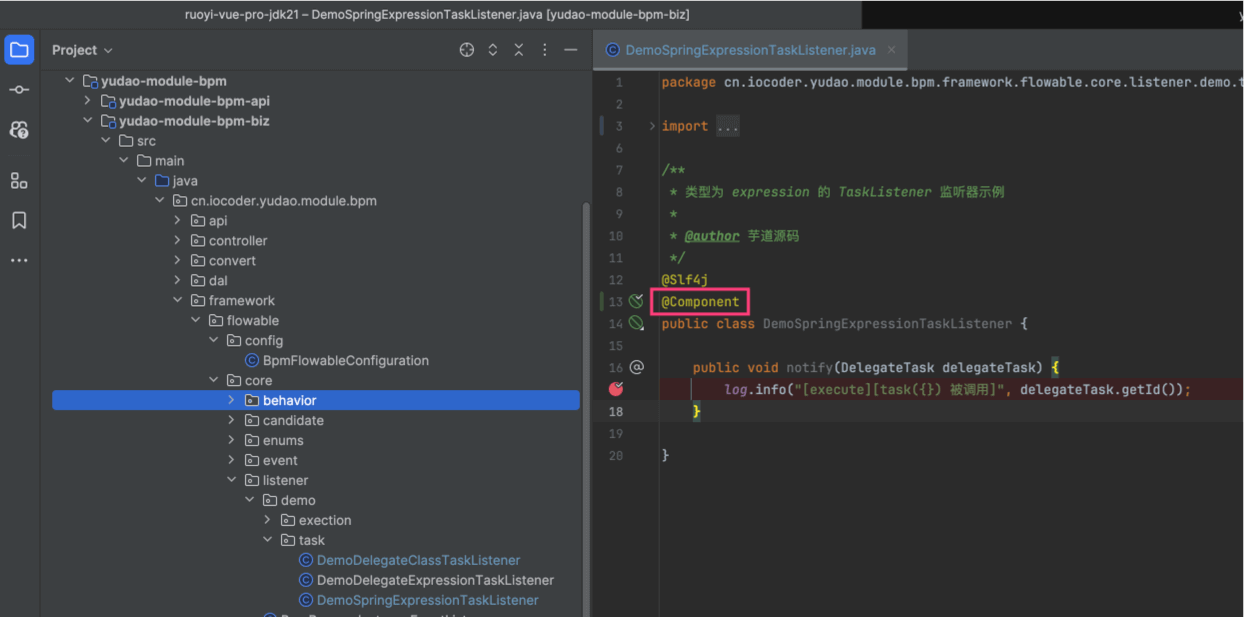Screen dimensions: 1244x617
Task: Open the Project panel options kebab menu
Action: [x=544, y=49]
